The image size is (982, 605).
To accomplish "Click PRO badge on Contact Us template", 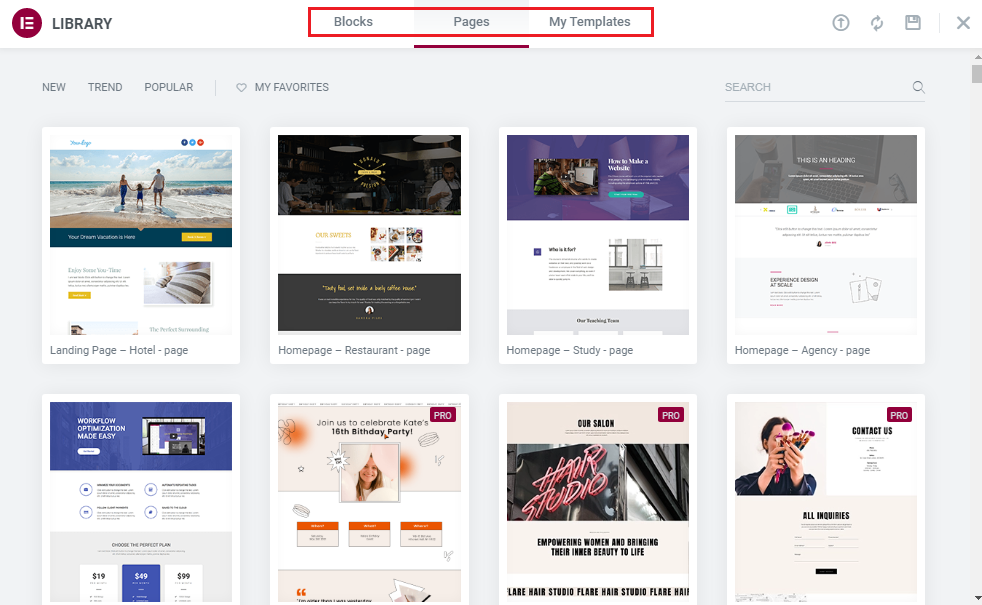I will coord(899,415).
